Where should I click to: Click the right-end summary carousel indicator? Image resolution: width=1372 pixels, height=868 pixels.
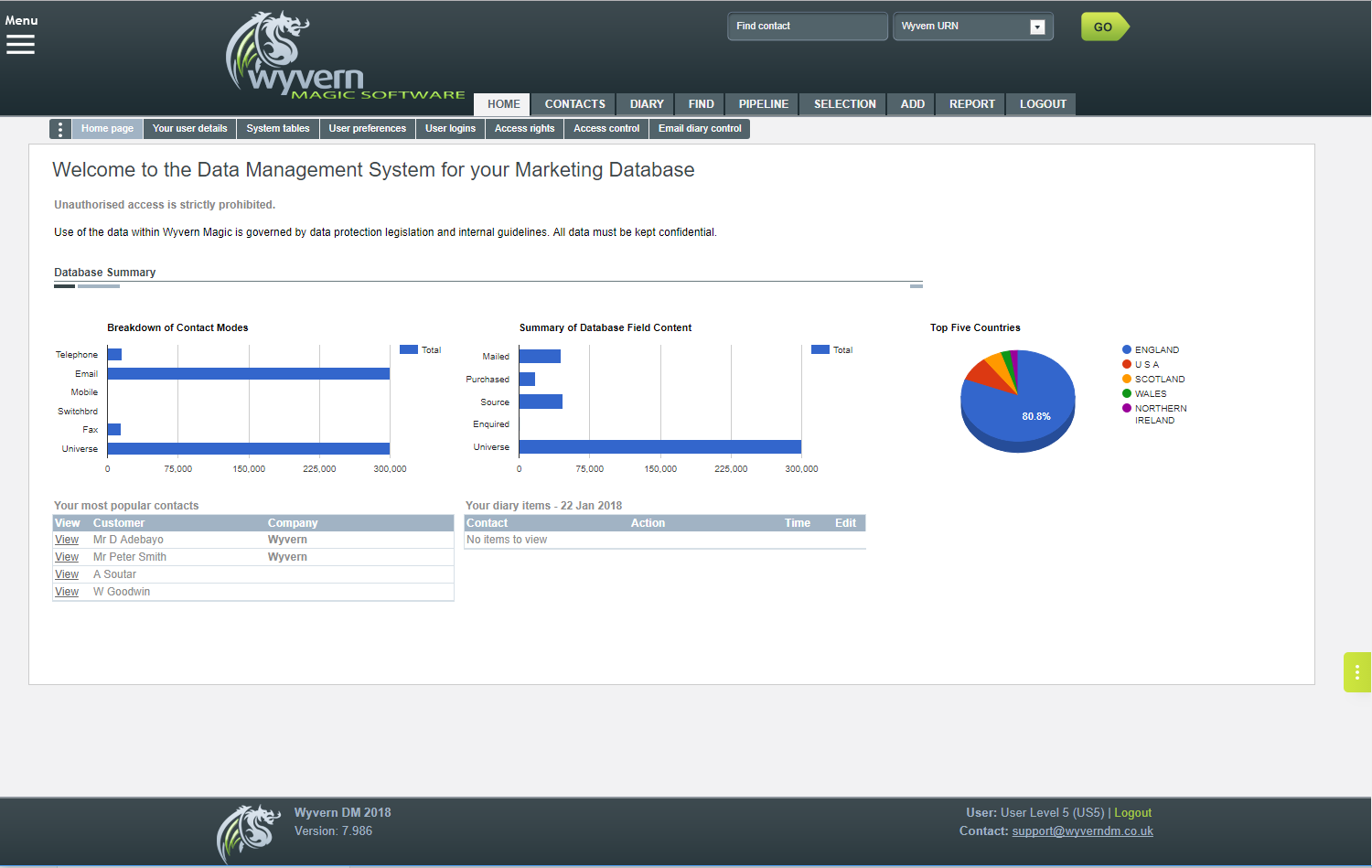[916, 286]
